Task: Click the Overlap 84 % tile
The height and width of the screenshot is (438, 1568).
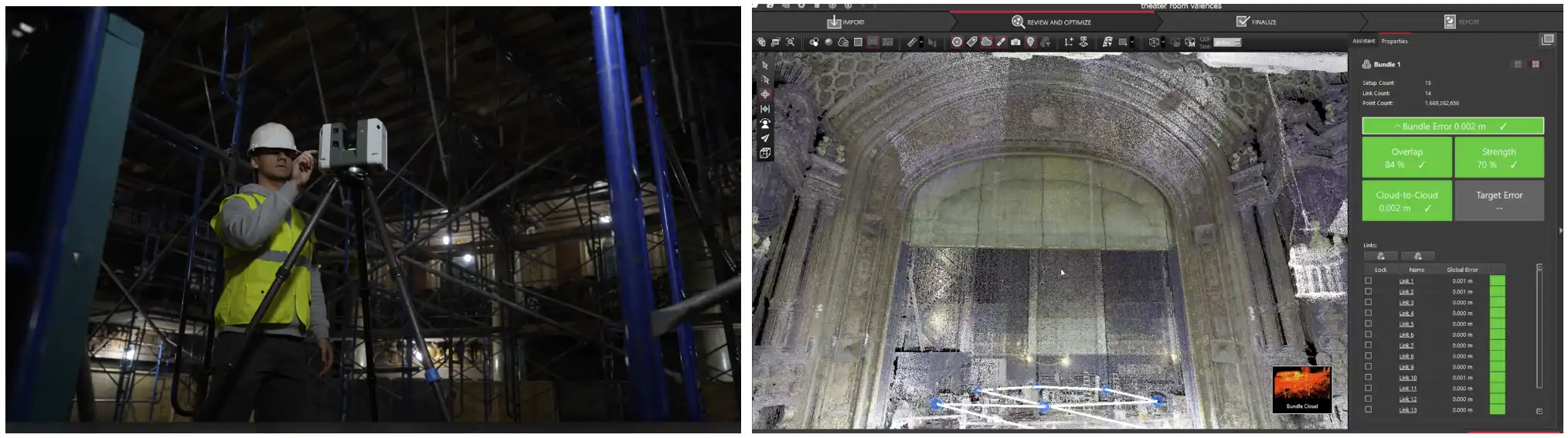Action: pos(1406,158)
